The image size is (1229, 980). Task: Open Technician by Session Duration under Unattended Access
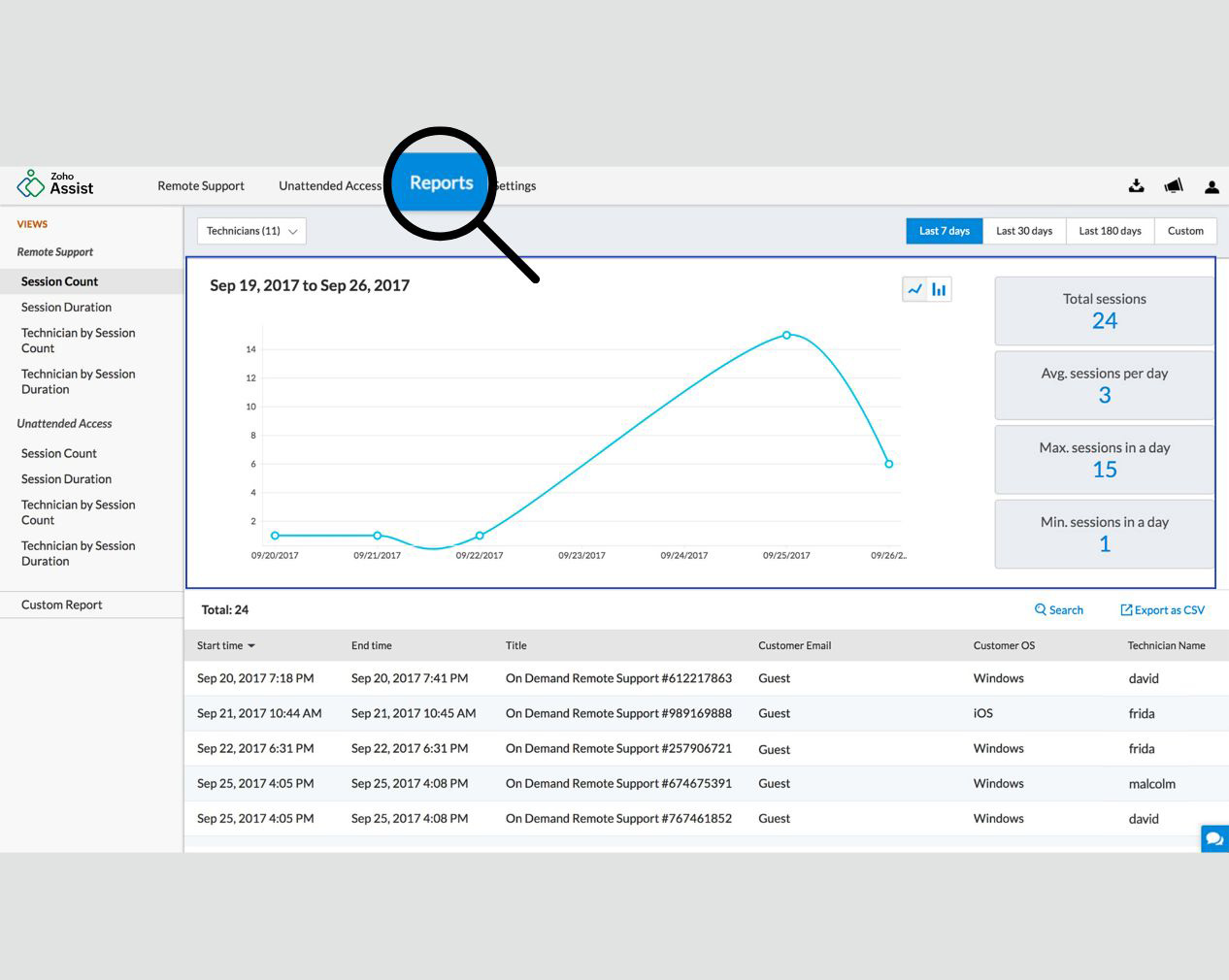tap(79, 553)
